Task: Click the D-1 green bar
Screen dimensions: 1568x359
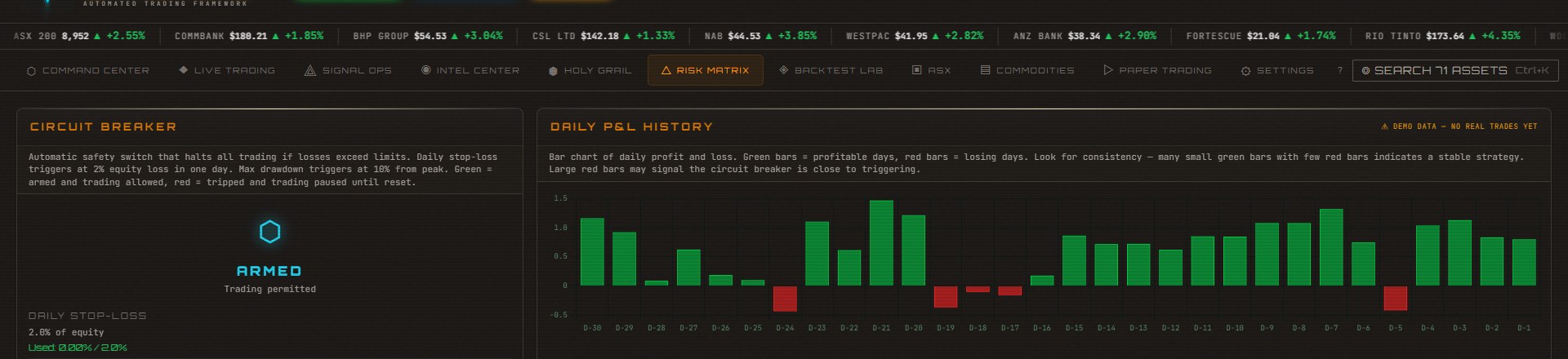Action: tap(1524, 263)
